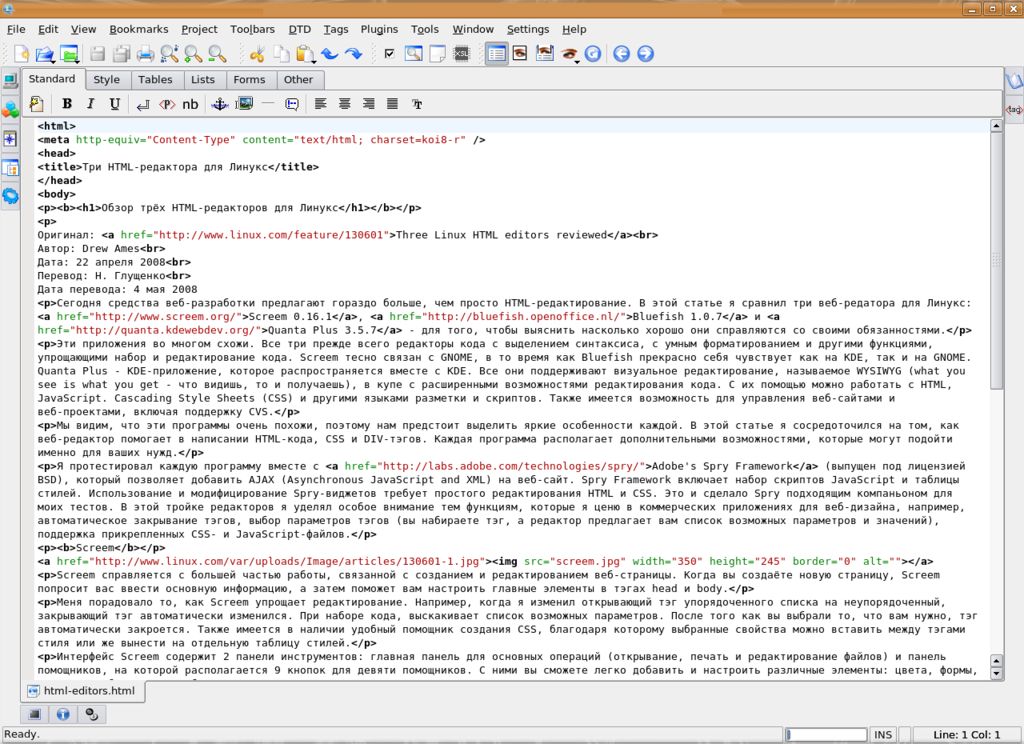Click the XSL tool icon

(x=462, y=54)
